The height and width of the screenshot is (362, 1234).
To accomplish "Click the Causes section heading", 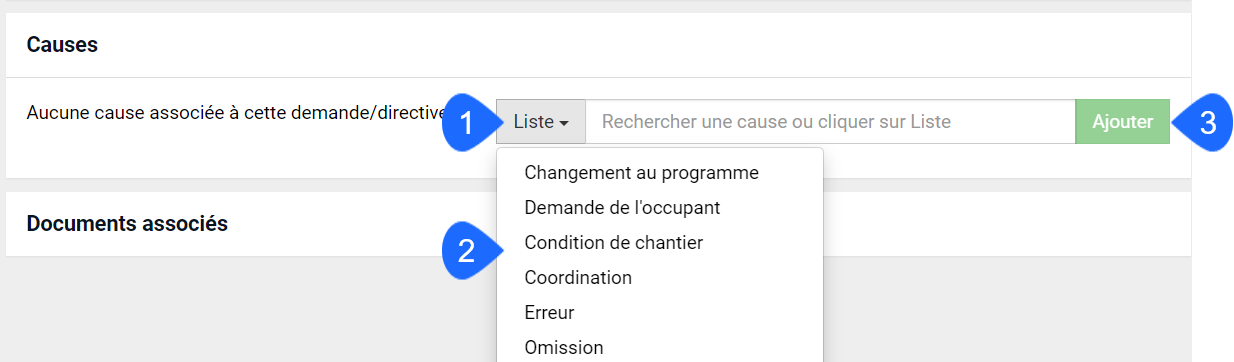I will pos(62,45).
